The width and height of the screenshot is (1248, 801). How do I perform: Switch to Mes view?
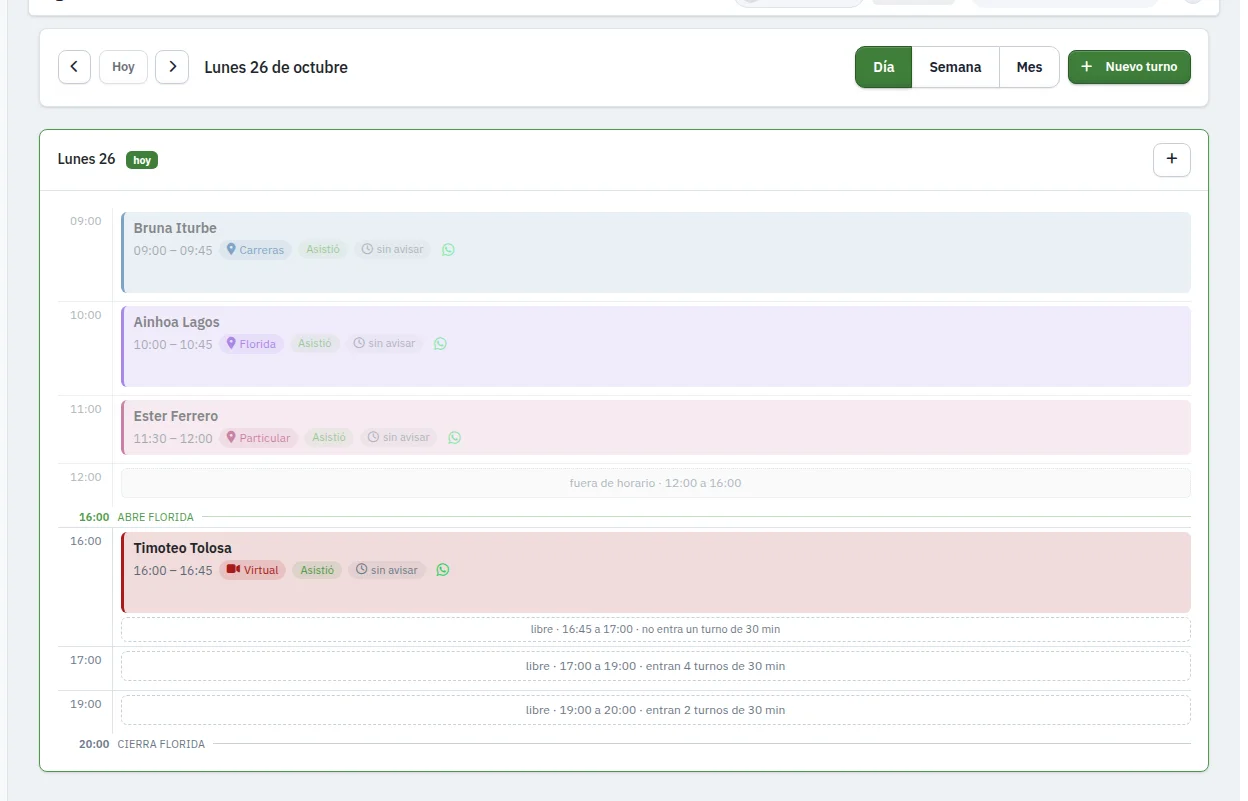(x=1029, y=67)
